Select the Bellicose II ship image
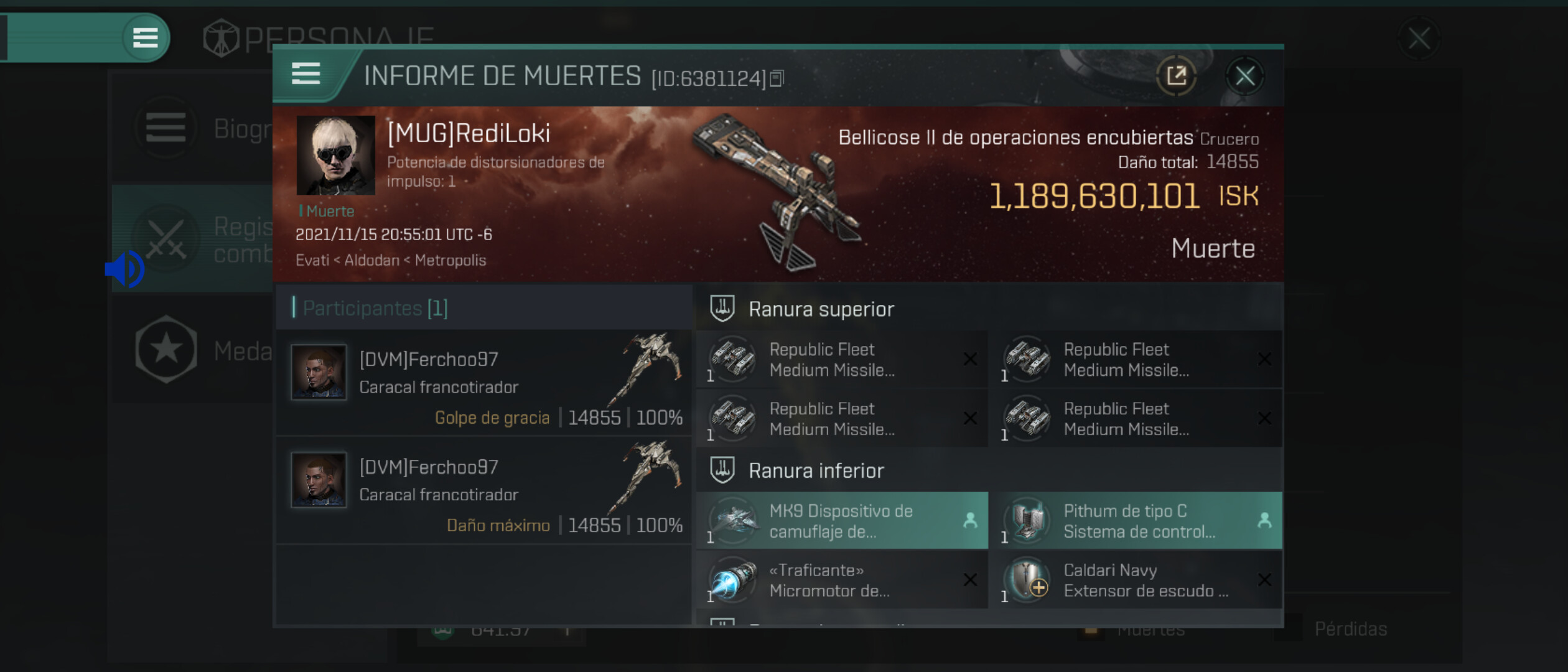The width and height of the screenshot is (1568, 672). coord(777,191)
